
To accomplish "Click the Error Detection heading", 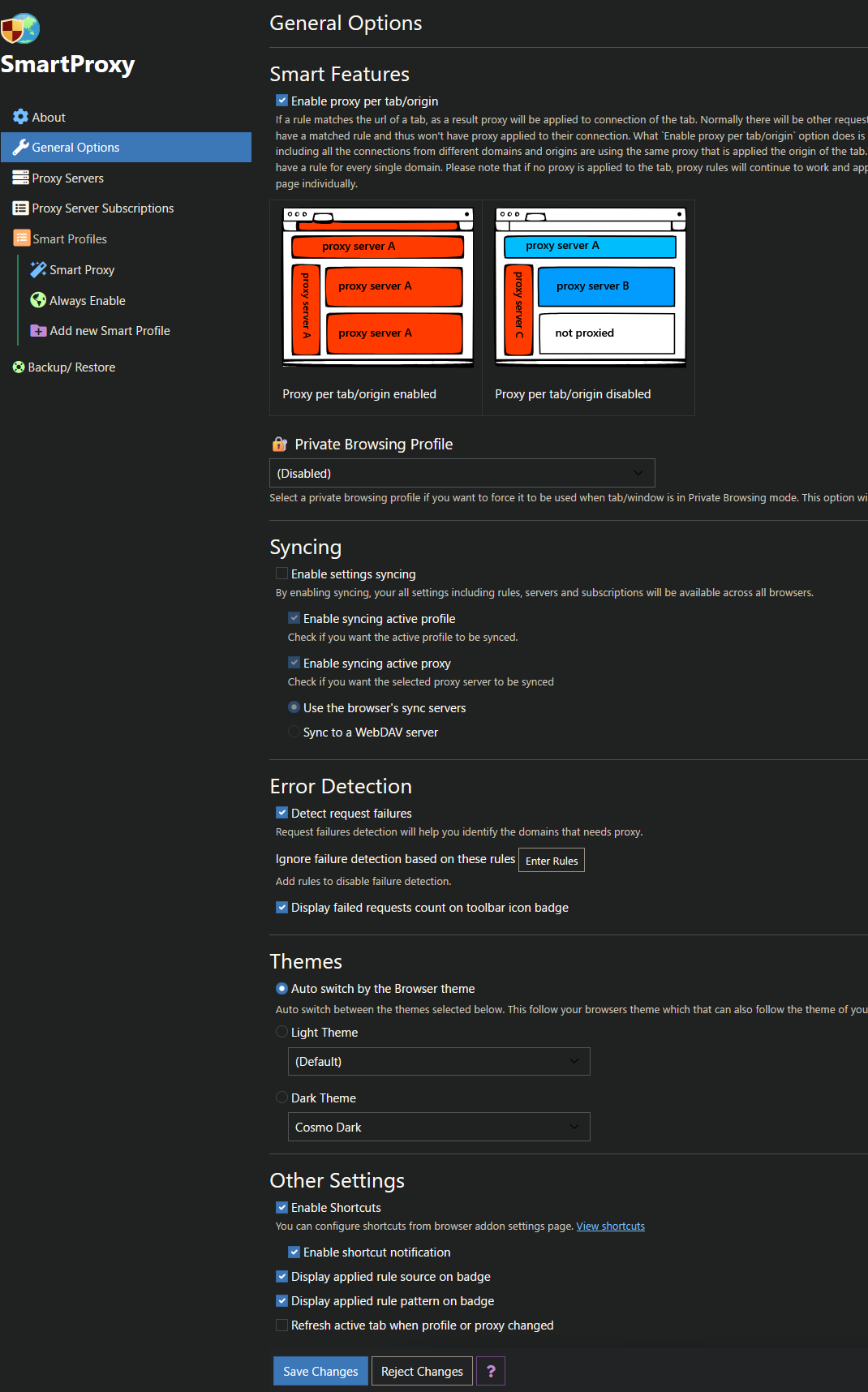I will click(341, 786).
